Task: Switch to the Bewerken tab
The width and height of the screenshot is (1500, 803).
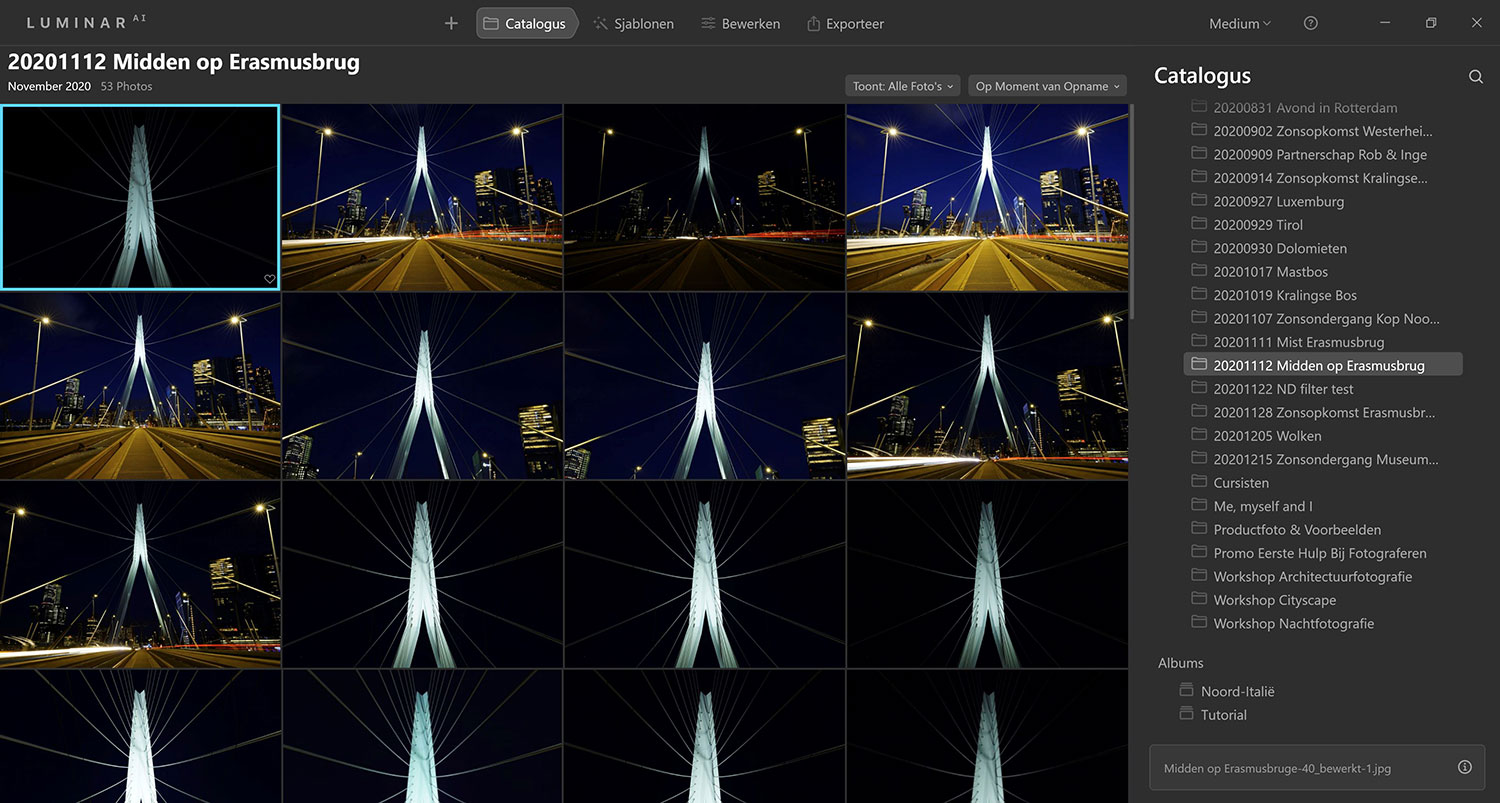Action: [x=740, y=23]
